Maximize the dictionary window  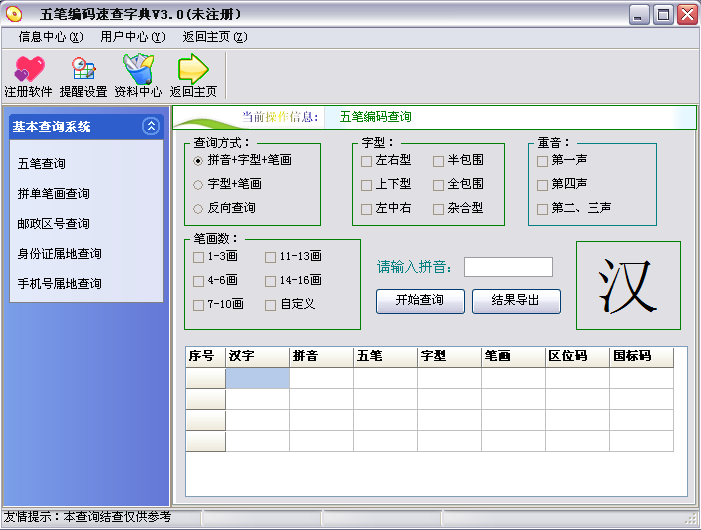[x=663, y=15]
